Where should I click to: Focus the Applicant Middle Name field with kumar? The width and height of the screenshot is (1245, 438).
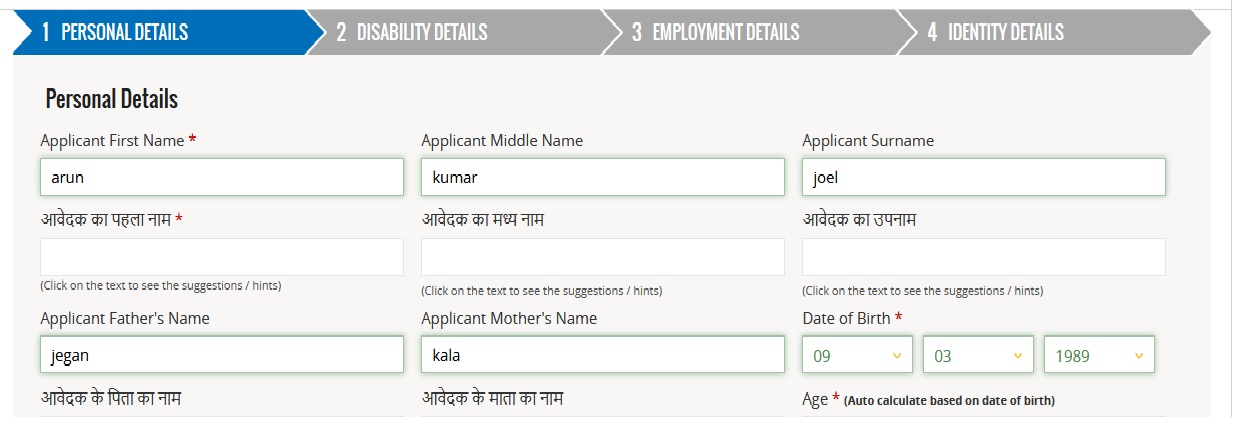[602, 178]
